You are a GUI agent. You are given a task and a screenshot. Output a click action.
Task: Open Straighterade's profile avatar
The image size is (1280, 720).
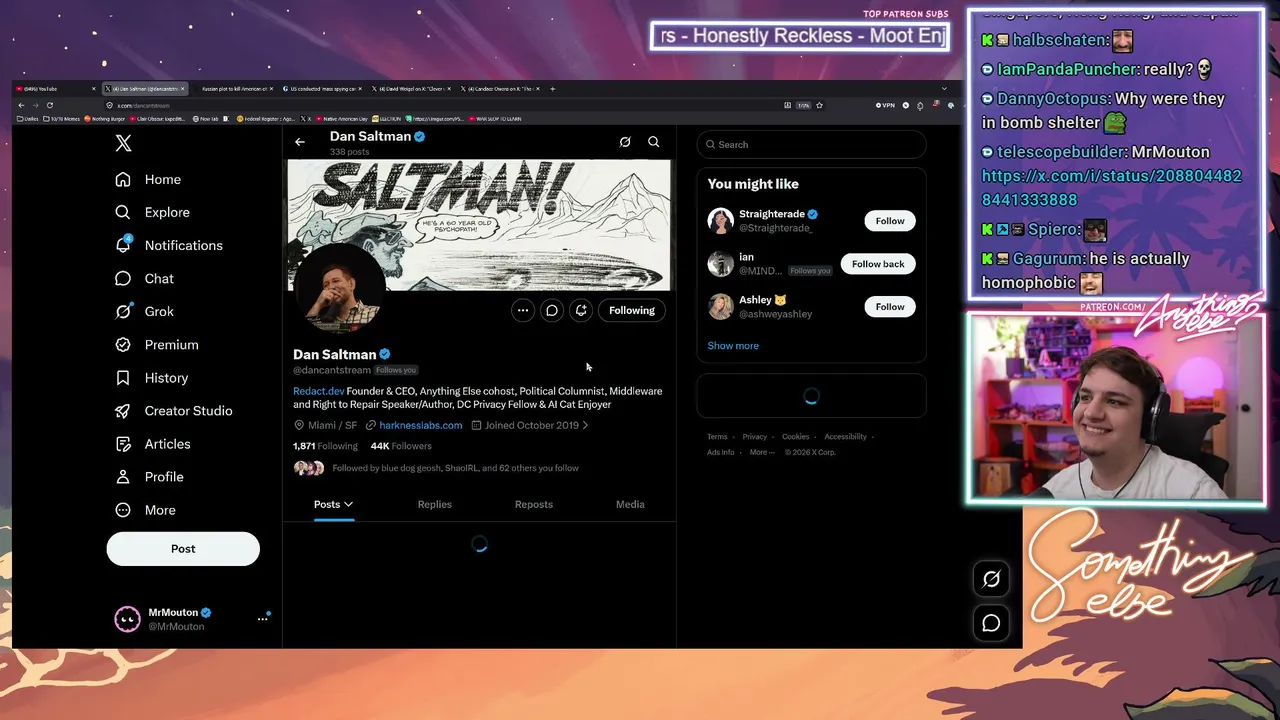pos(721,221)
